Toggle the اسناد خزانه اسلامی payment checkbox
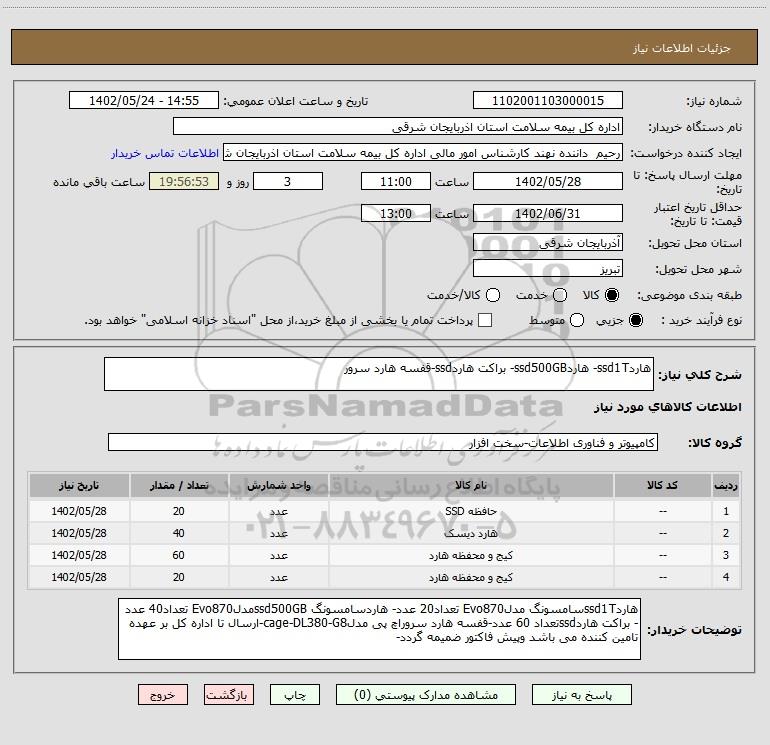The height and width of the screenshot is (745, 770). coord(485,320)
